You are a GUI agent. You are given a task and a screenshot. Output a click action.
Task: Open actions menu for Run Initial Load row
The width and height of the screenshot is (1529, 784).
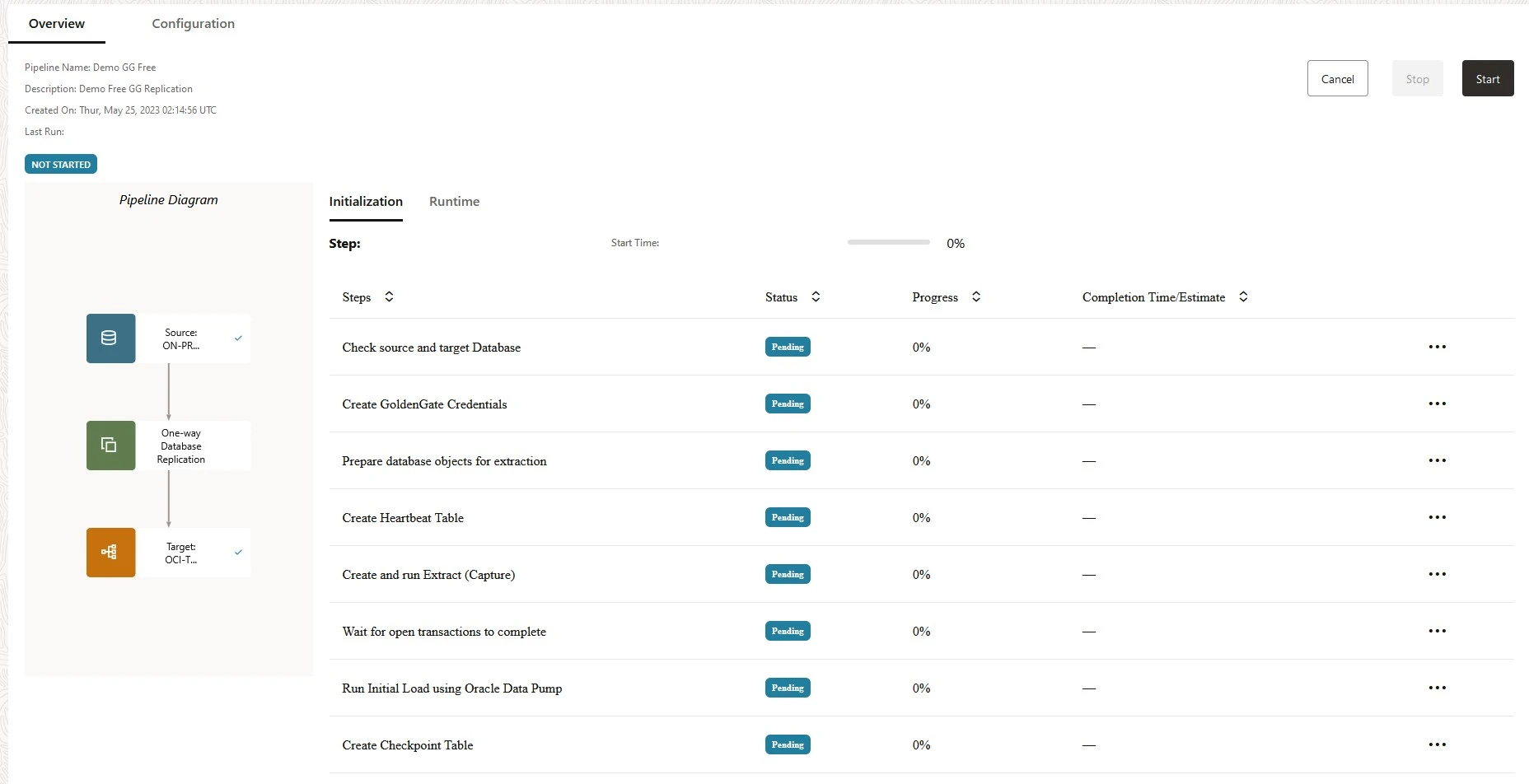[1437, 688]
